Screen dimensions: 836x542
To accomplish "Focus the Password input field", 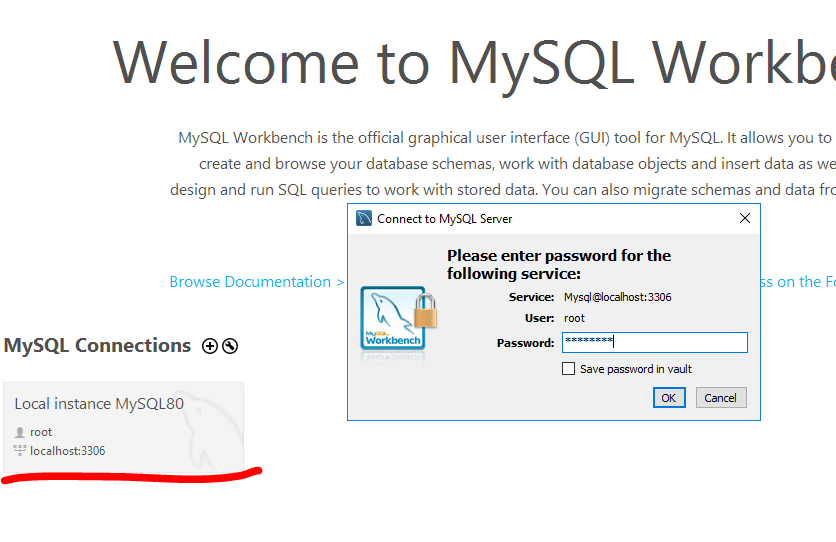I will click(x=654, y=343).
